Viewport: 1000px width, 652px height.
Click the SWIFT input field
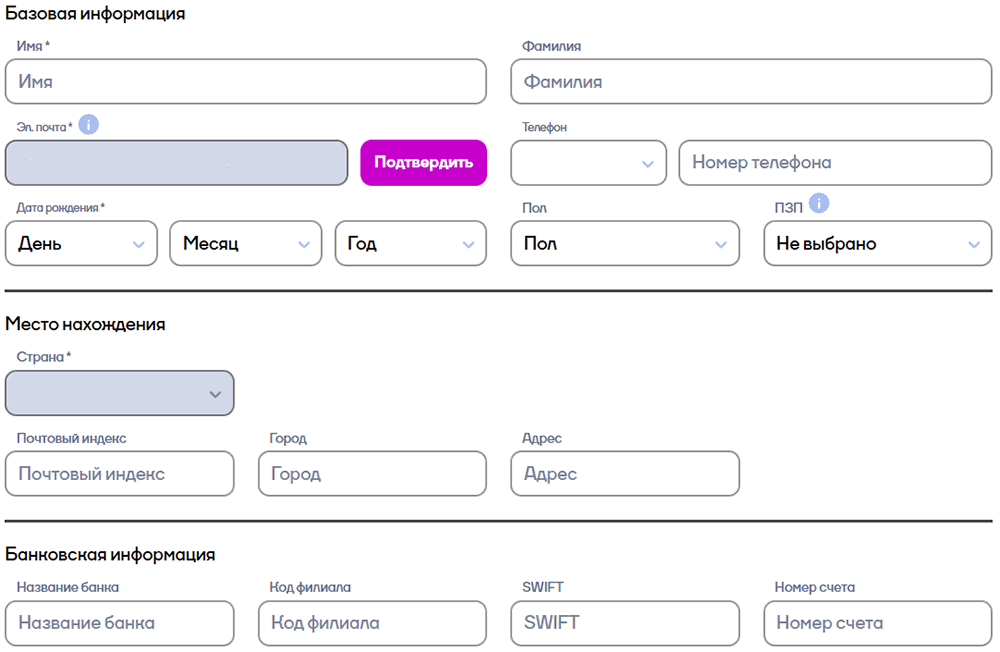coord(625,623)
